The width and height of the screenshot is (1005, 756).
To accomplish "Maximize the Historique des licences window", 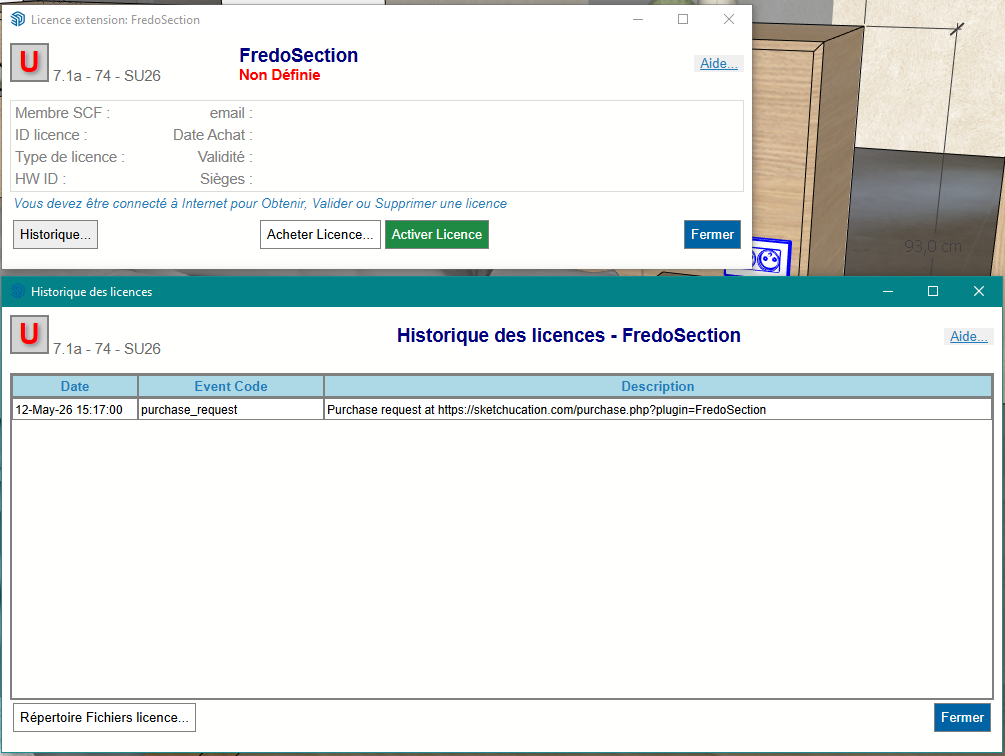I will point(933,292).
